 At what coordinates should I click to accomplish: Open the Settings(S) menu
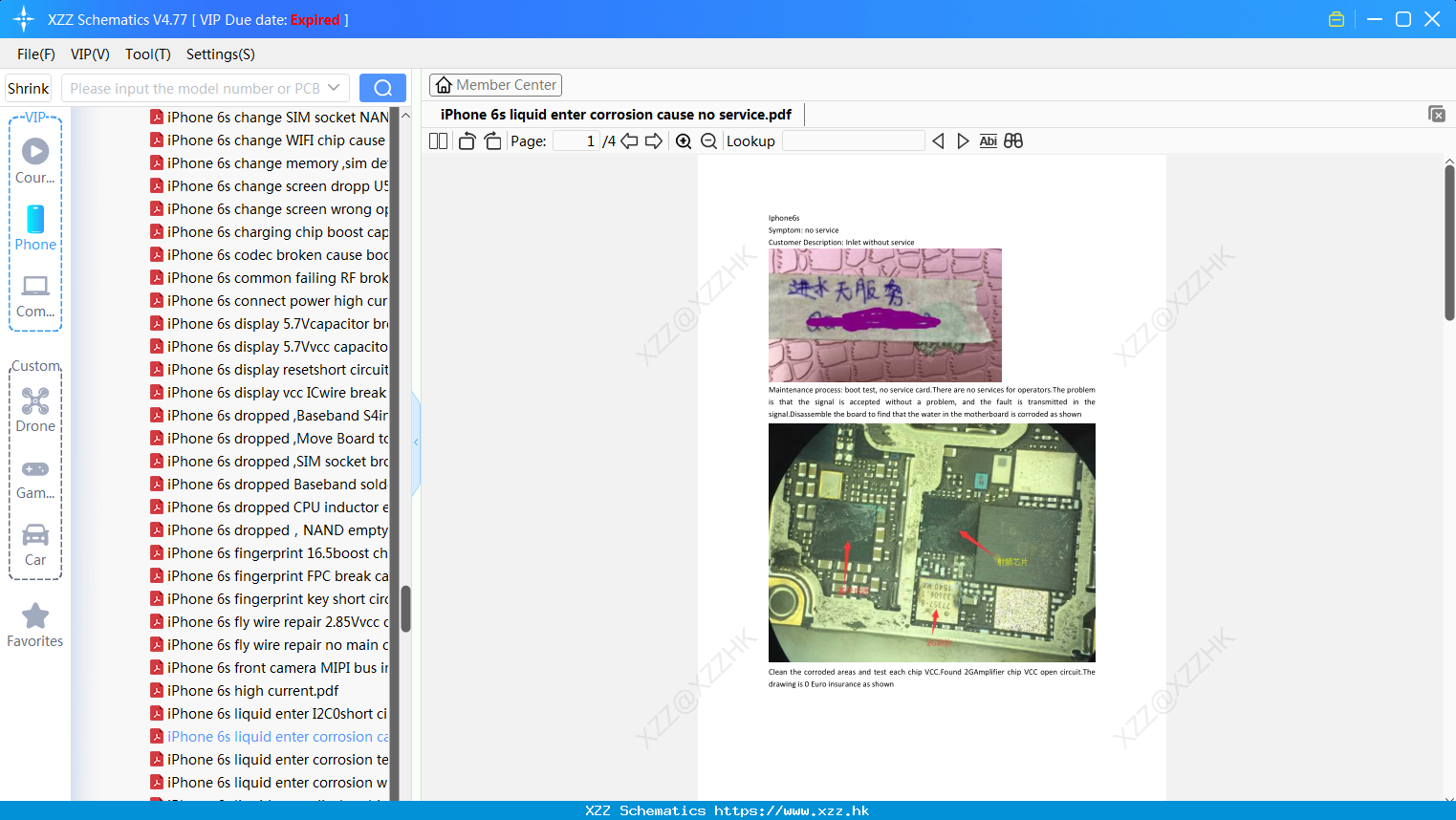coord(221,54)
